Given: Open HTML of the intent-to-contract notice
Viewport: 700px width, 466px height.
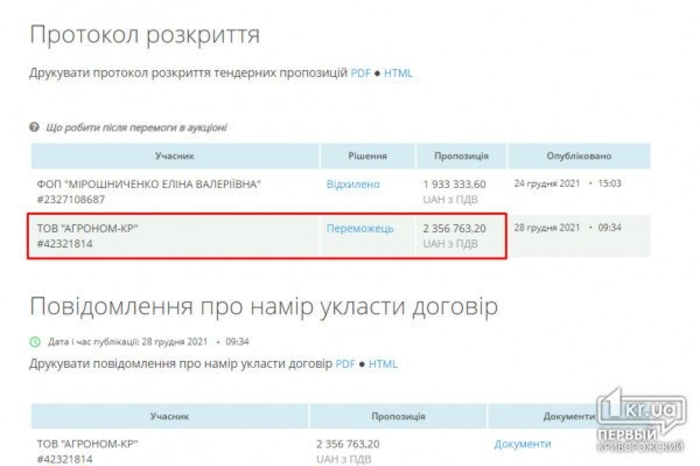Looking at the screenshot, I should (383, 364).
